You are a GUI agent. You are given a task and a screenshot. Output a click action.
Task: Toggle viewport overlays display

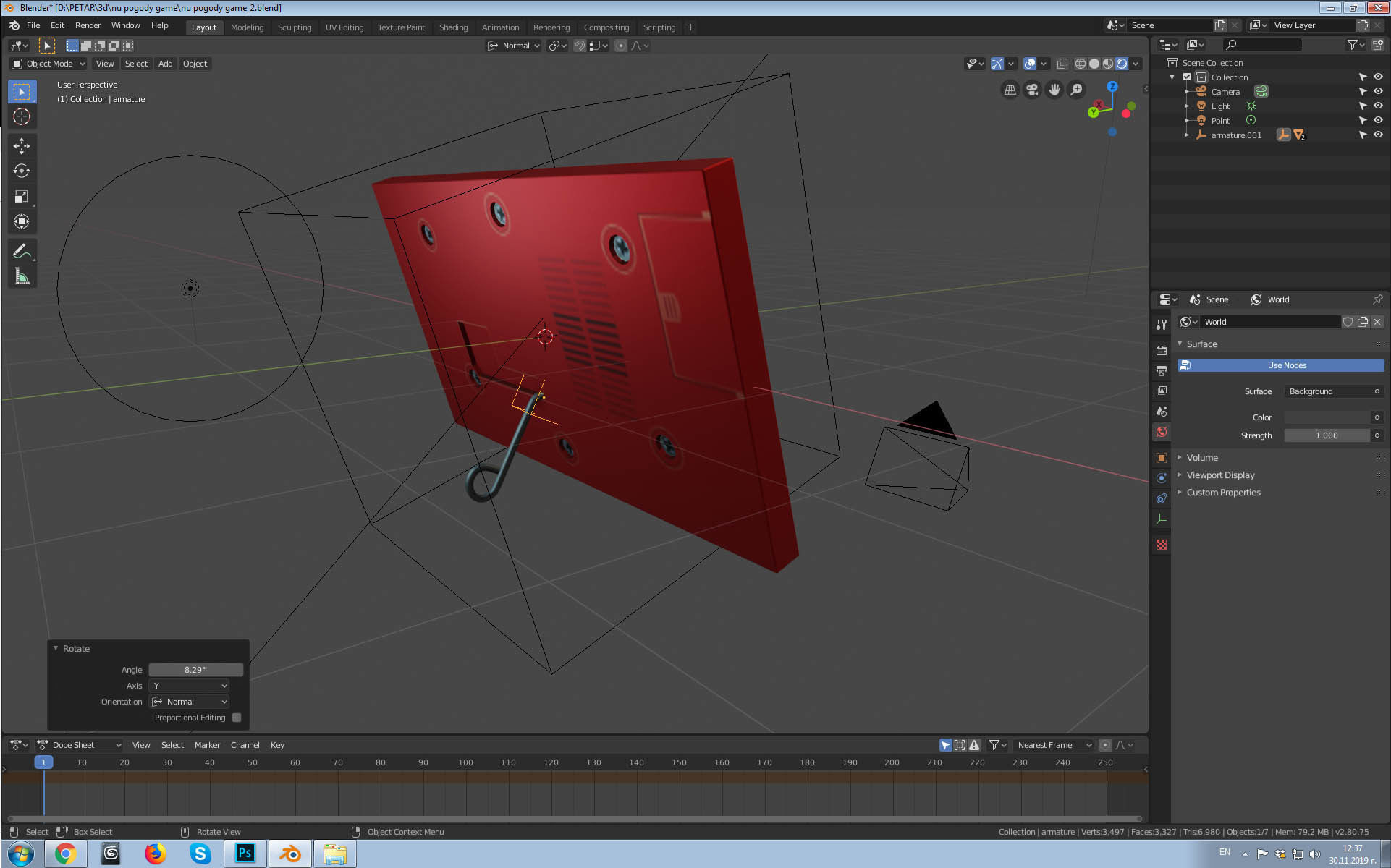(1030, 64)
